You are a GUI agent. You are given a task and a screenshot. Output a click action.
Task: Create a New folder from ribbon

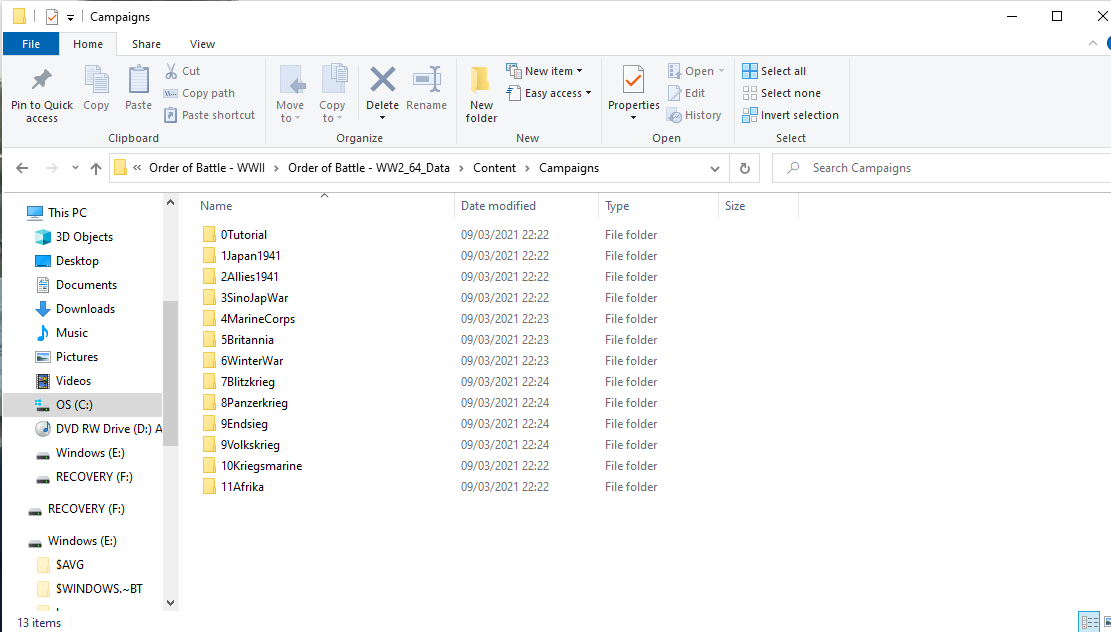(481, 94)
